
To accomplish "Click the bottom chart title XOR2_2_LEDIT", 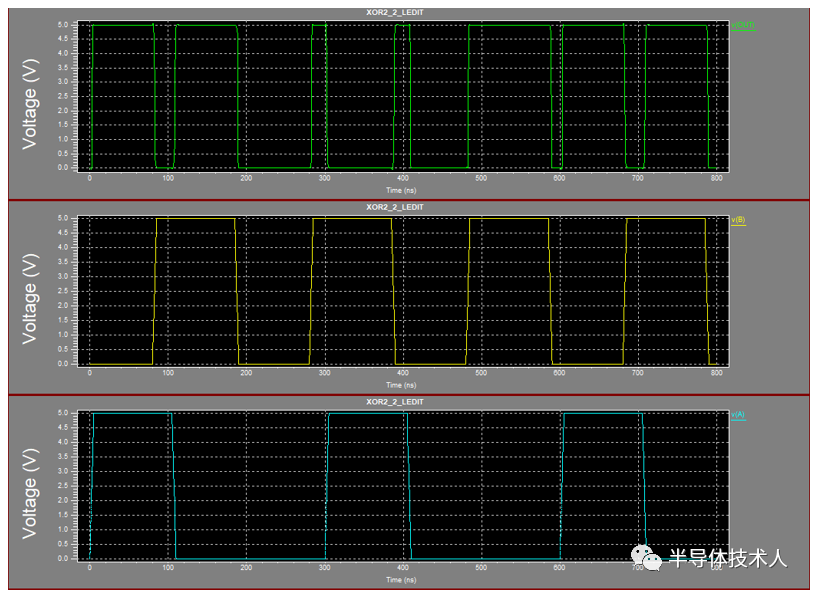I will 395,402.
